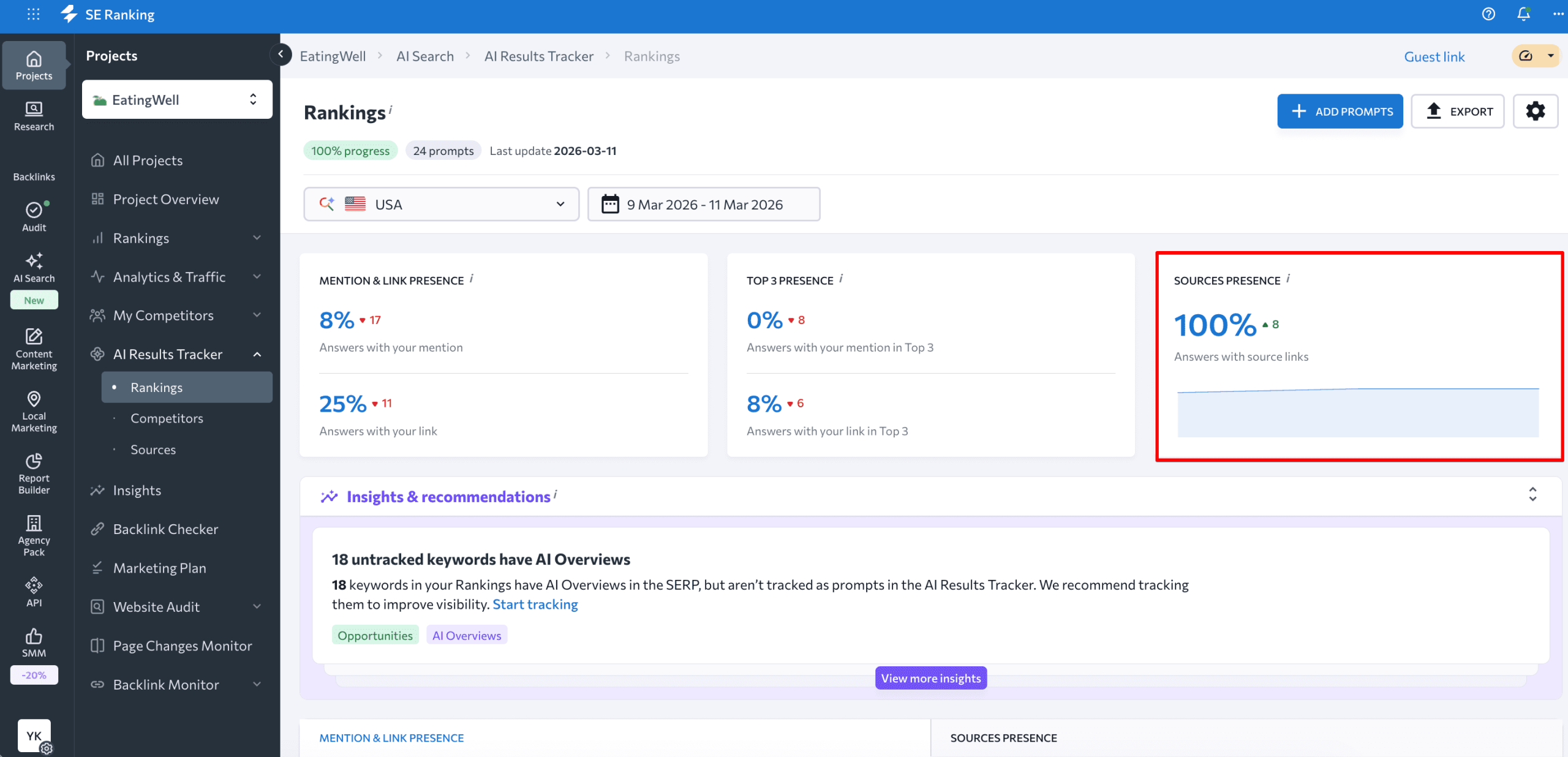Open the EatingWell project selector
The height and width of the screenshot is (757, 1568).
click(x=177, y=100)
